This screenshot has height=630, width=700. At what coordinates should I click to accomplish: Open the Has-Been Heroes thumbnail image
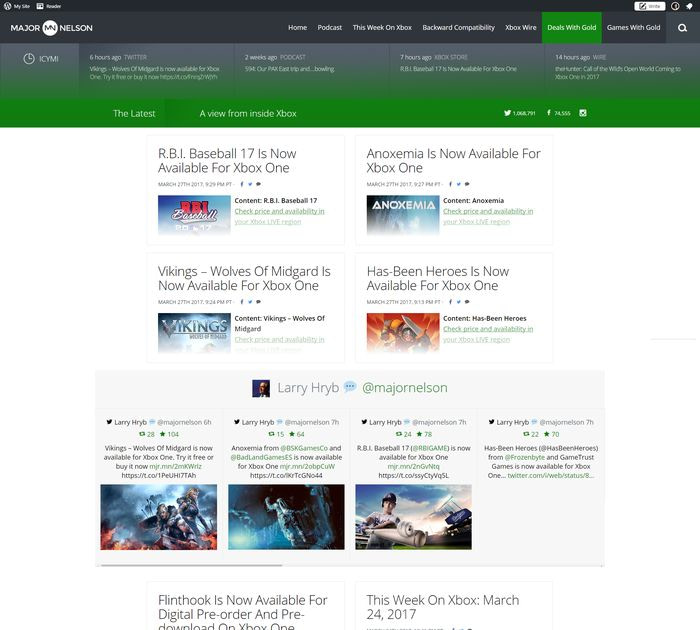[x=403, y=333]
